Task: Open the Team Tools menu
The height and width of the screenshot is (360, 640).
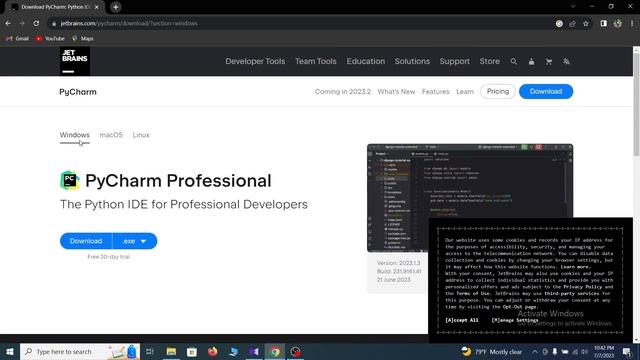Action: coord(316,61)
